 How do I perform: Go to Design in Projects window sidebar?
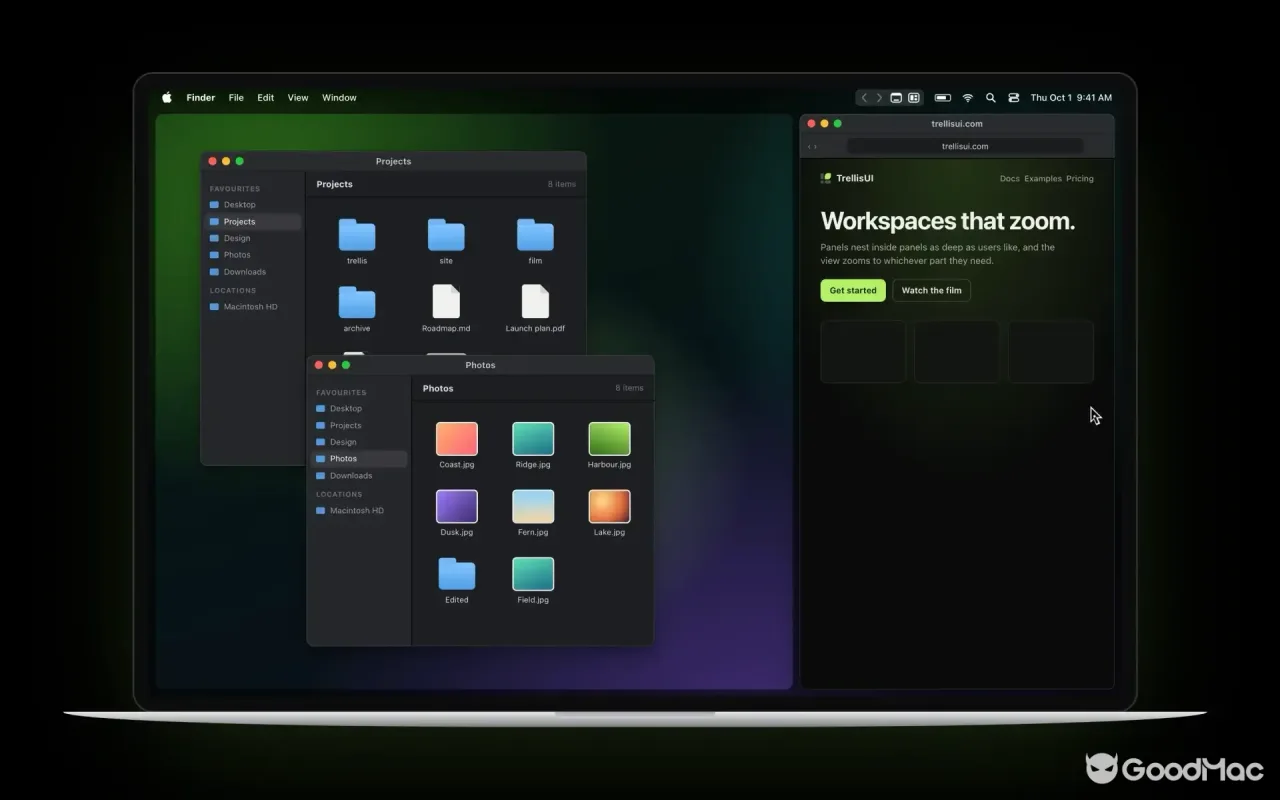click(x=253, y=238)
